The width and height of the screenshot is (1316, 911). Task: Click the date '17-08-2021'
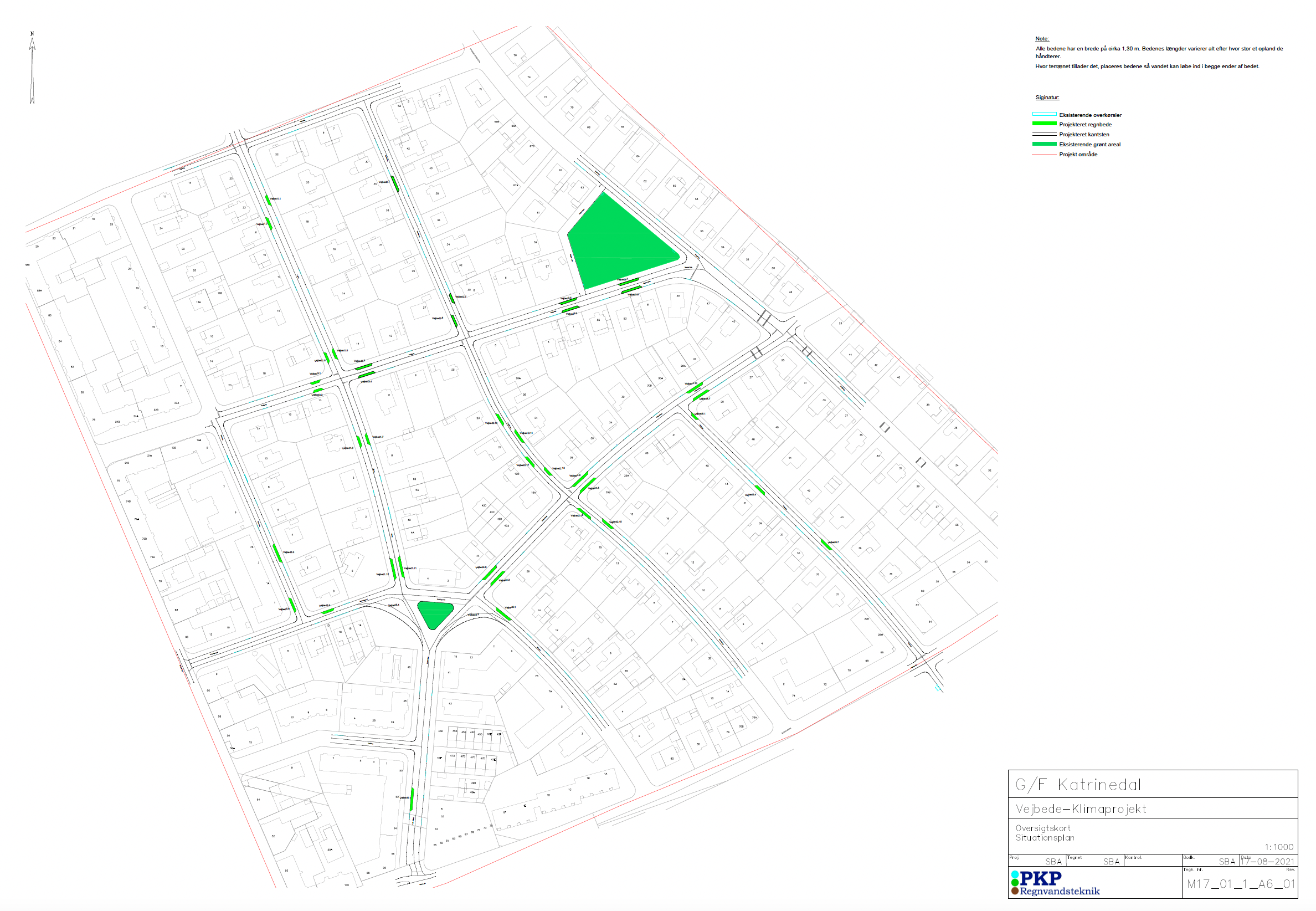[1269, 861]
